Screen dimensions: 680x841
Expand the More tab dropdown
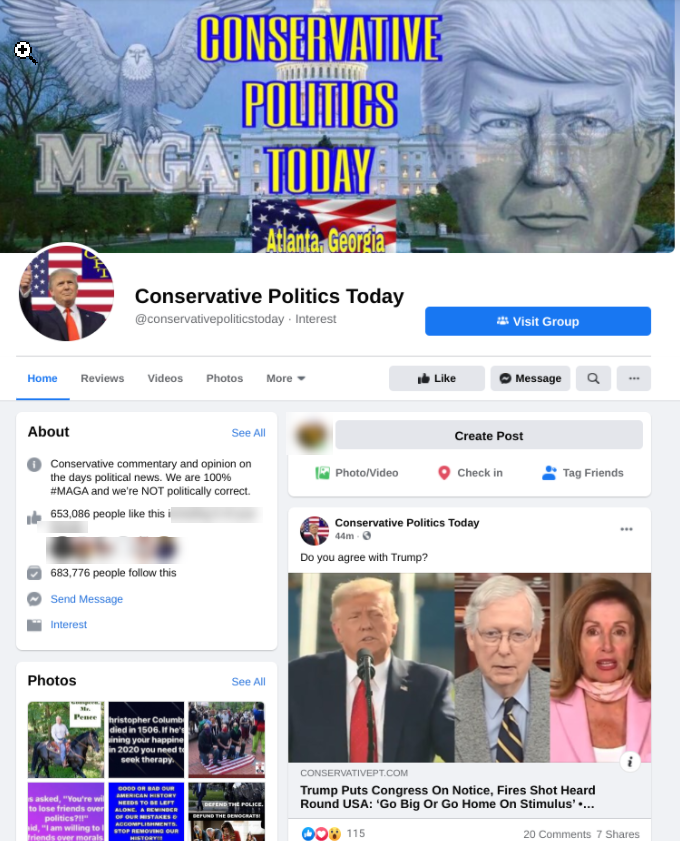(x=286, y=378)
